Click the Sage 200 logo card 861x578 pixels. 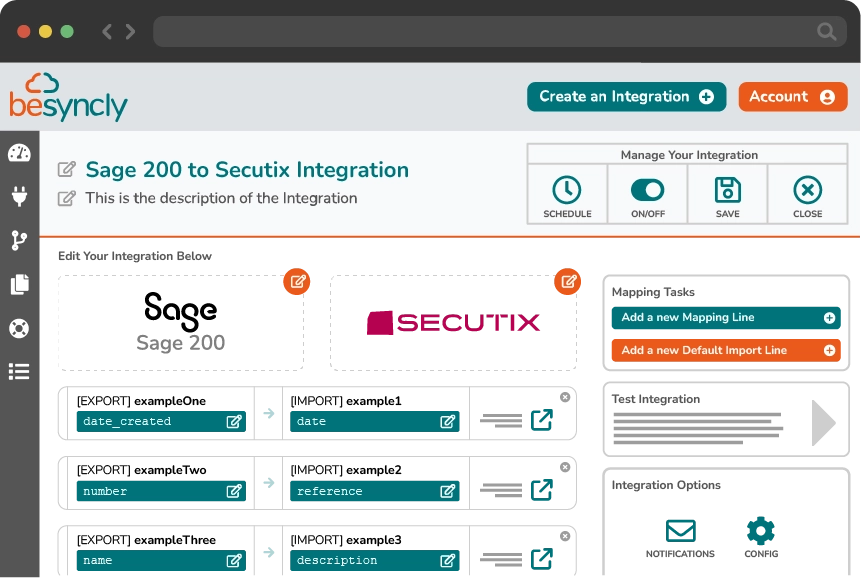(181, 323)
